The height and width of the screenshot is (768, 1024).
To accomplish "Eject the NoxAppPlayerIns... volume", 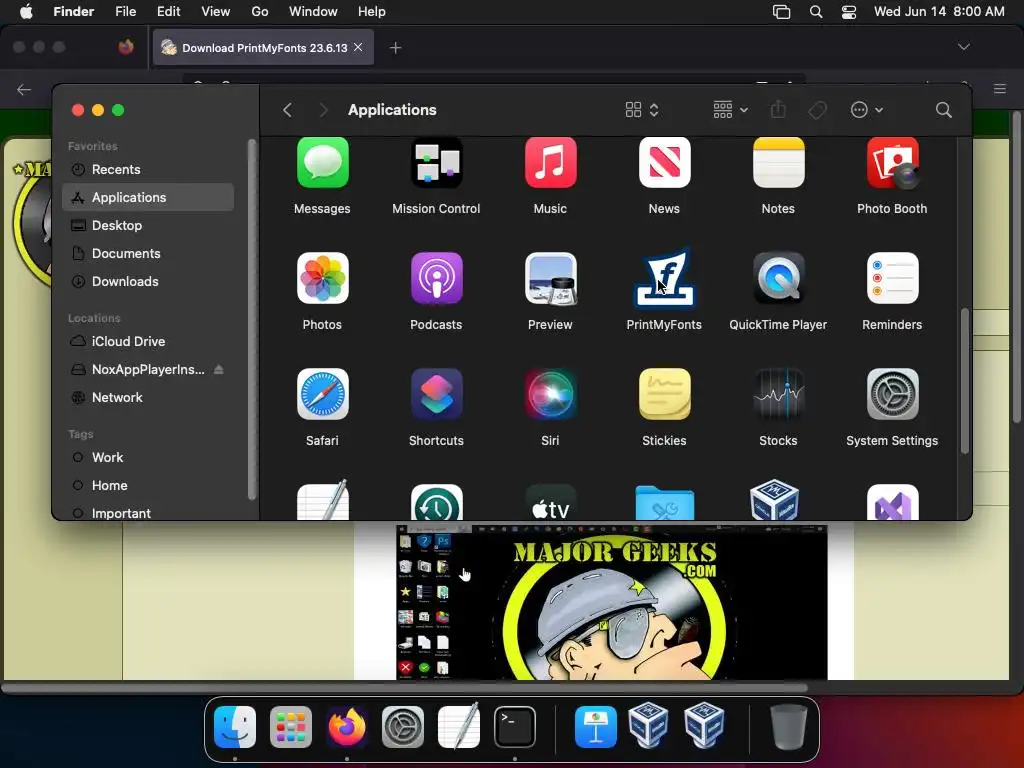I will (x=219, y=370).
